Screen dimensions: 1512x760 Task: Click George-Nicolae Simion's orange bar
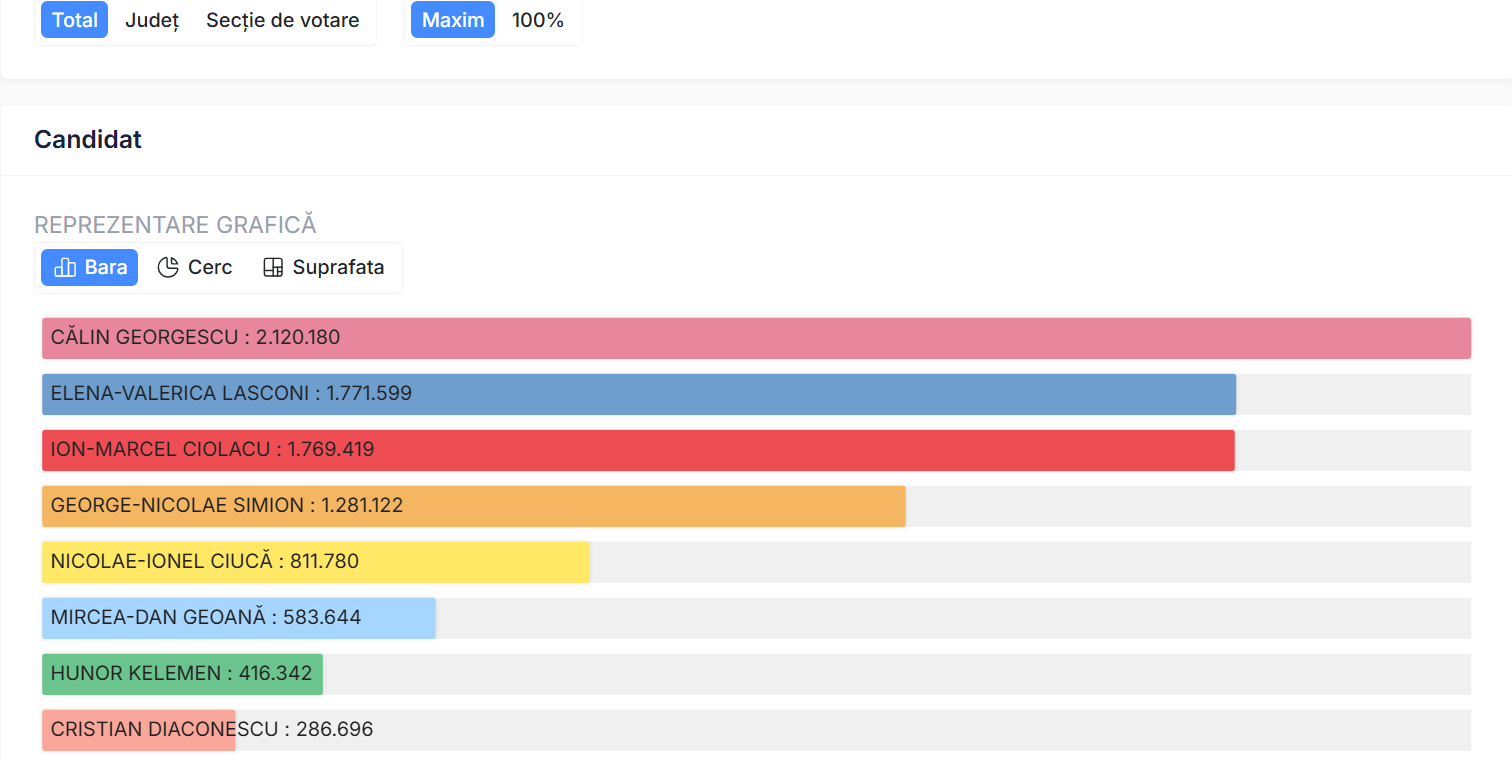pos(474,506)
